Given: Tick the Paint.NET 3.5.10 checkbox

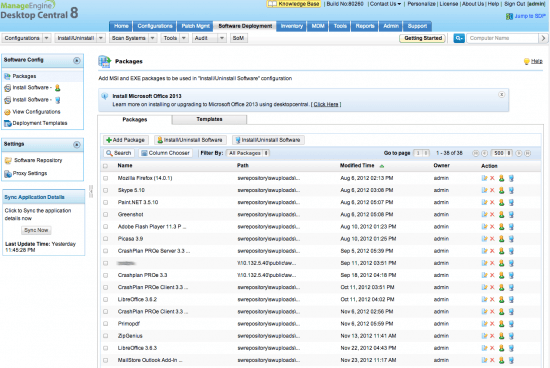Looking at the screenshot, I should point(106,202).
